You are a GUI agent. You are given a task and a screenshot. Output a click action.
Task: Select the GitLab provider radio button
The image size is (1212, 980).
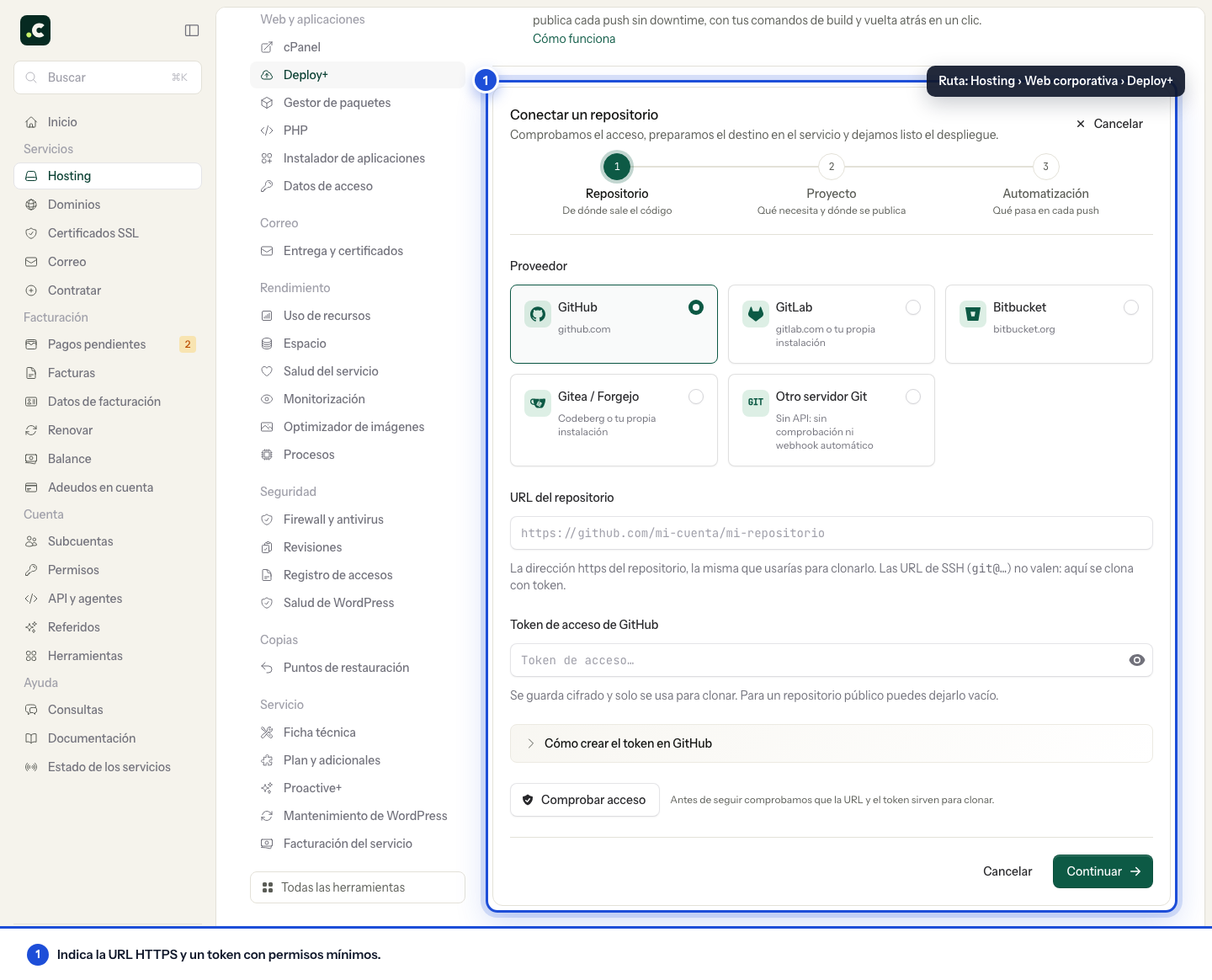click(x=913, y=307)
